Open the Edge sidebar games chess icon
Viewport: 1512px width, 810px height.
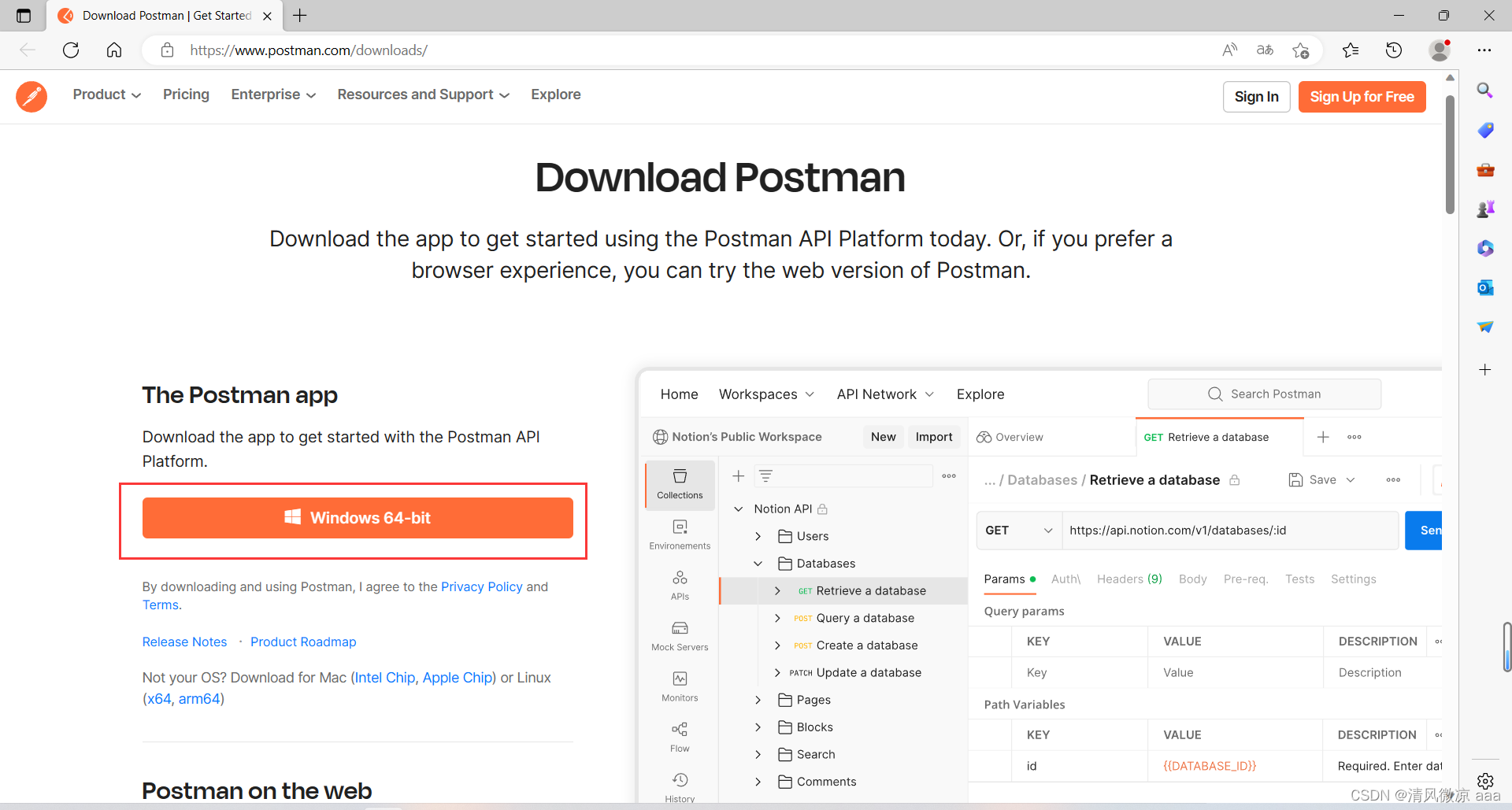tap(1485, 209)
